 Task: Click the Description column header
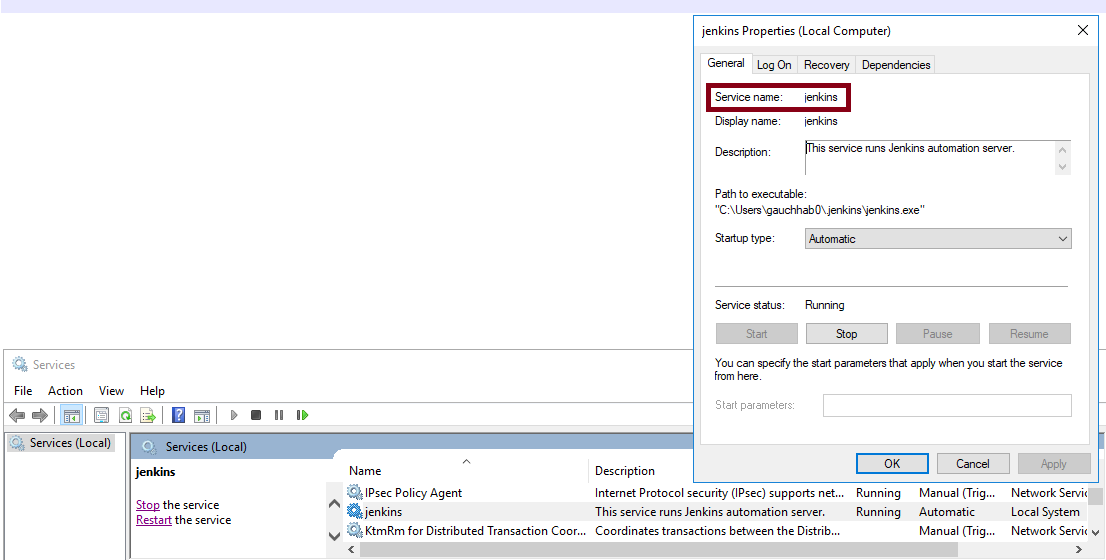pyautogui.click(x=625, y=470)
